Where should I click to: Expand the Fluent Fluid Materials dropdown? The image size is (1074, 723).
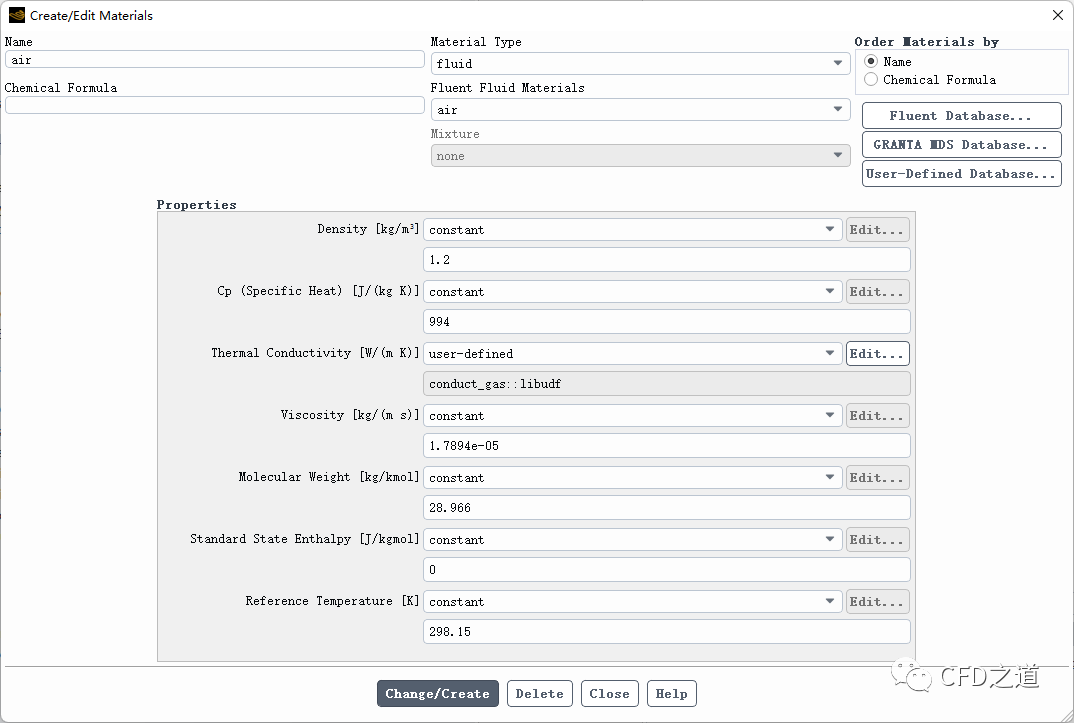640,110
